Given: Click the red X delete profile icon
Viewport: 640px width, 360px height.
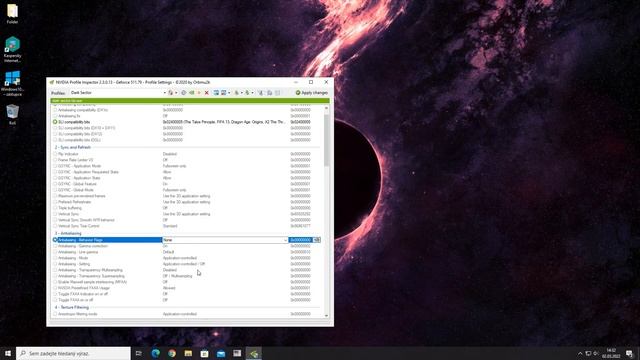Looking at the screenshot, I should point(207,93).
